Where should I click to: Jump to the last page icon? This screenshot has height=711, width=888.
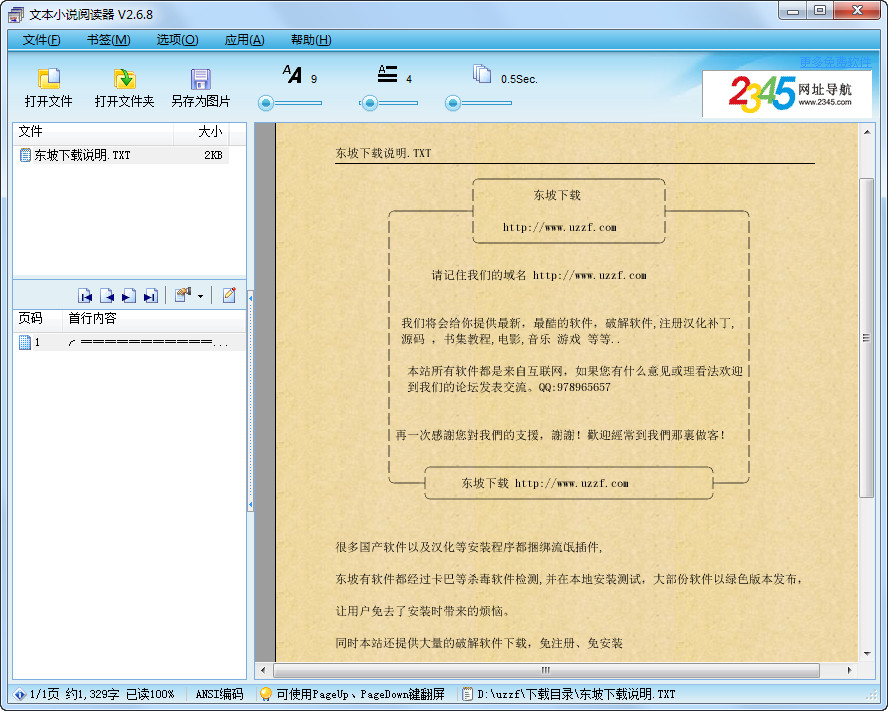pos(151,295)
